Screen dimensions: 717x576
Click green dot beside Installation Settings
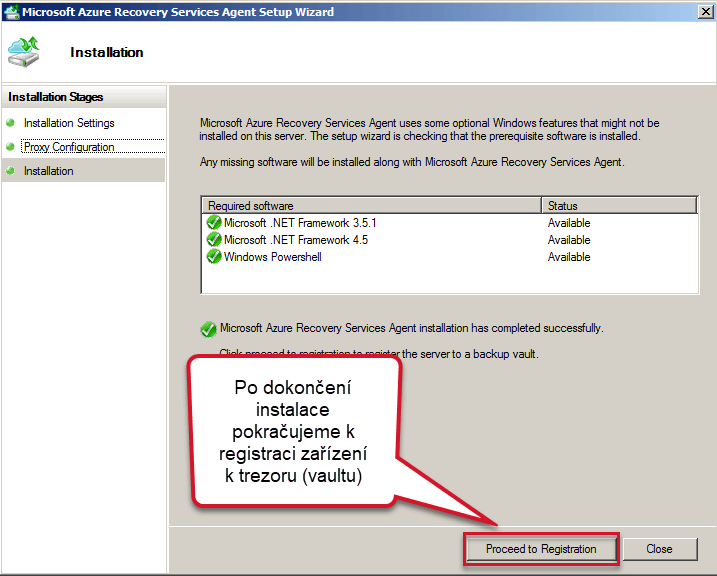click(x=10, y=123)
